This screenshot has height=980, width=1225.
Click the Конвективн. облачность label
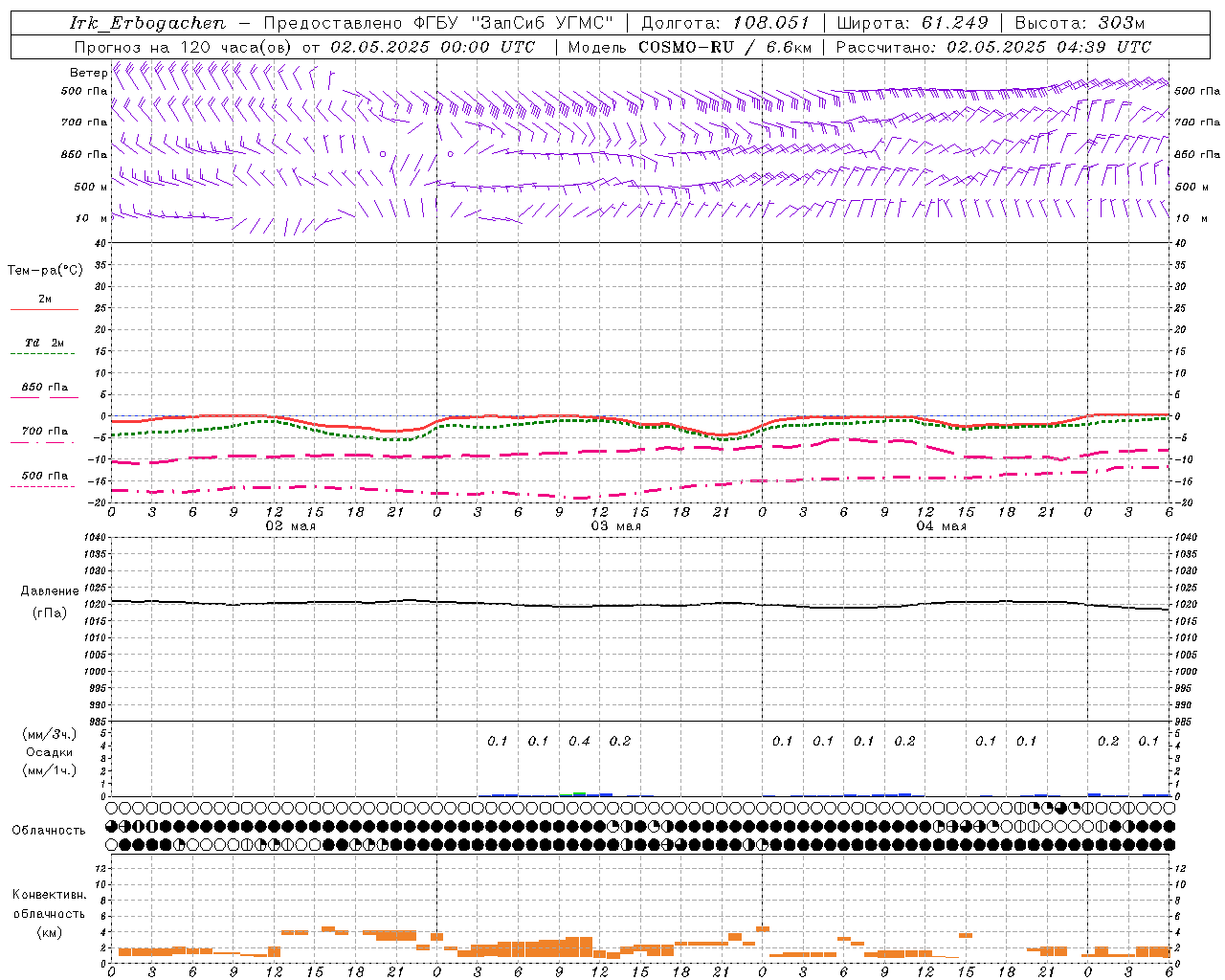pyautogui.click(x=49, y=904)
